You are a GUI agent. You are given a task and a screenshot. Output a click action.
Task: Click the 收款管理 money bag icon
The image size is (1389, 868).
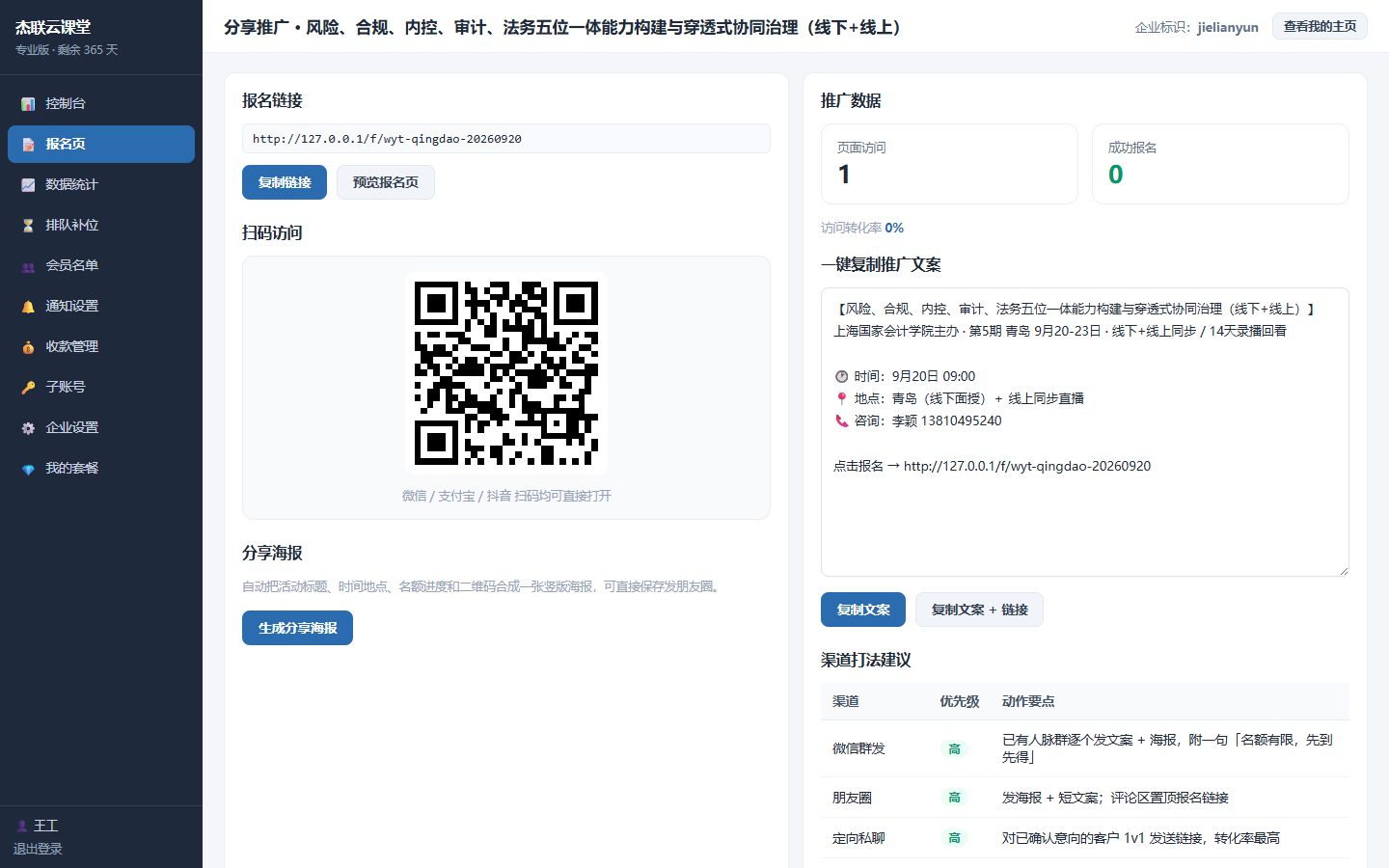pyautogui.click(x=28, y=347)
